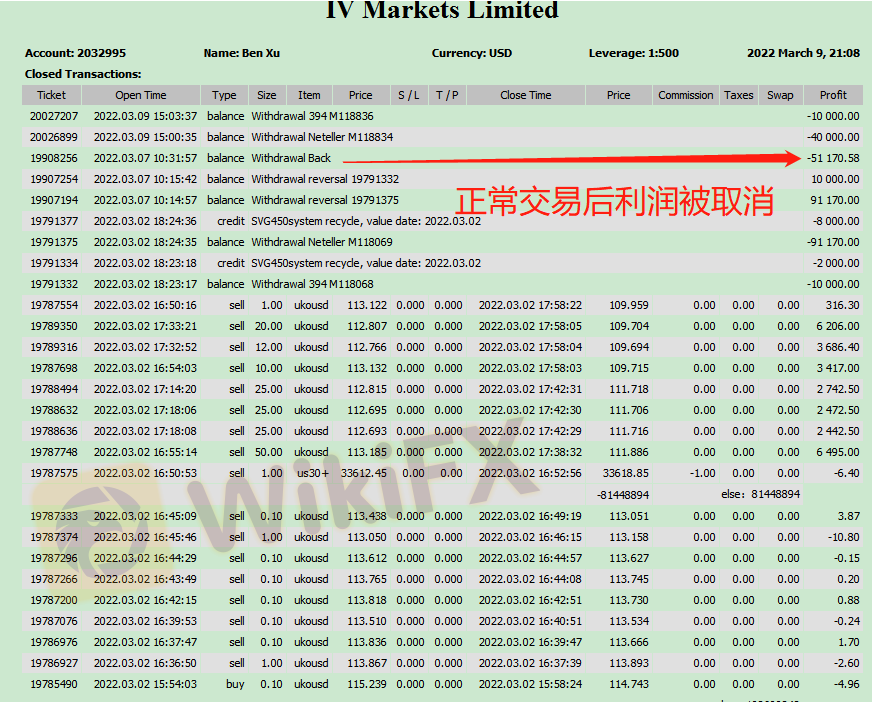Click the Leverage: 1:500 text
Viewport: 872px width, 702px height.
633,53
